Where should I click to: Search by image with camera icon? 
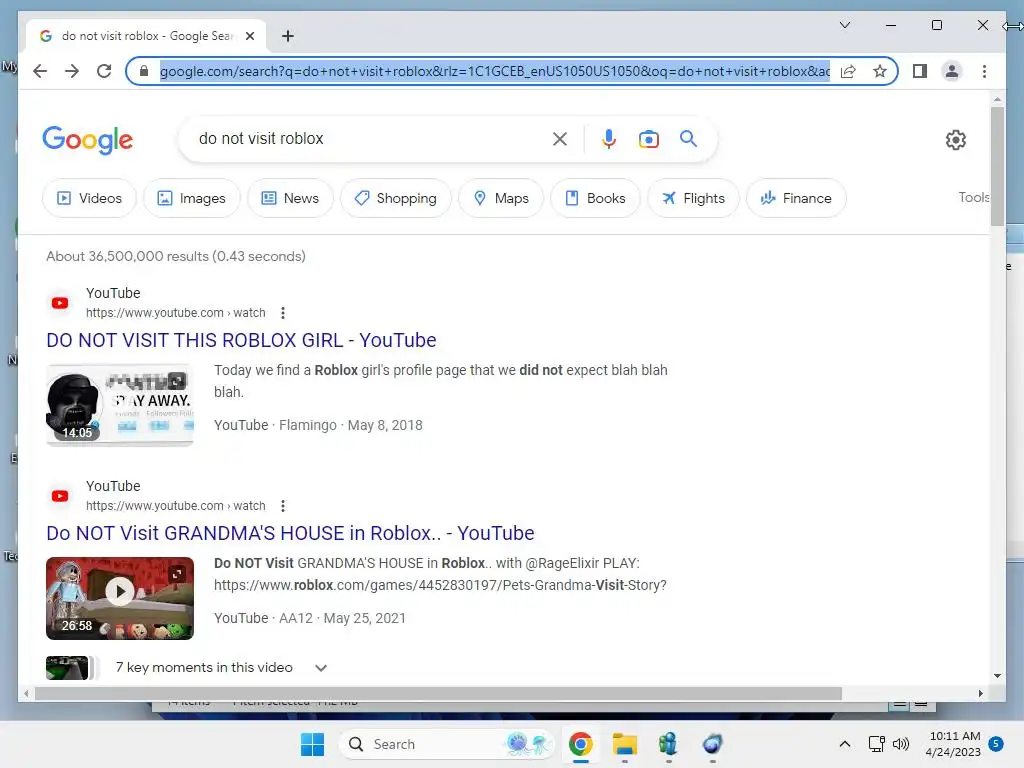pos(648,138)
